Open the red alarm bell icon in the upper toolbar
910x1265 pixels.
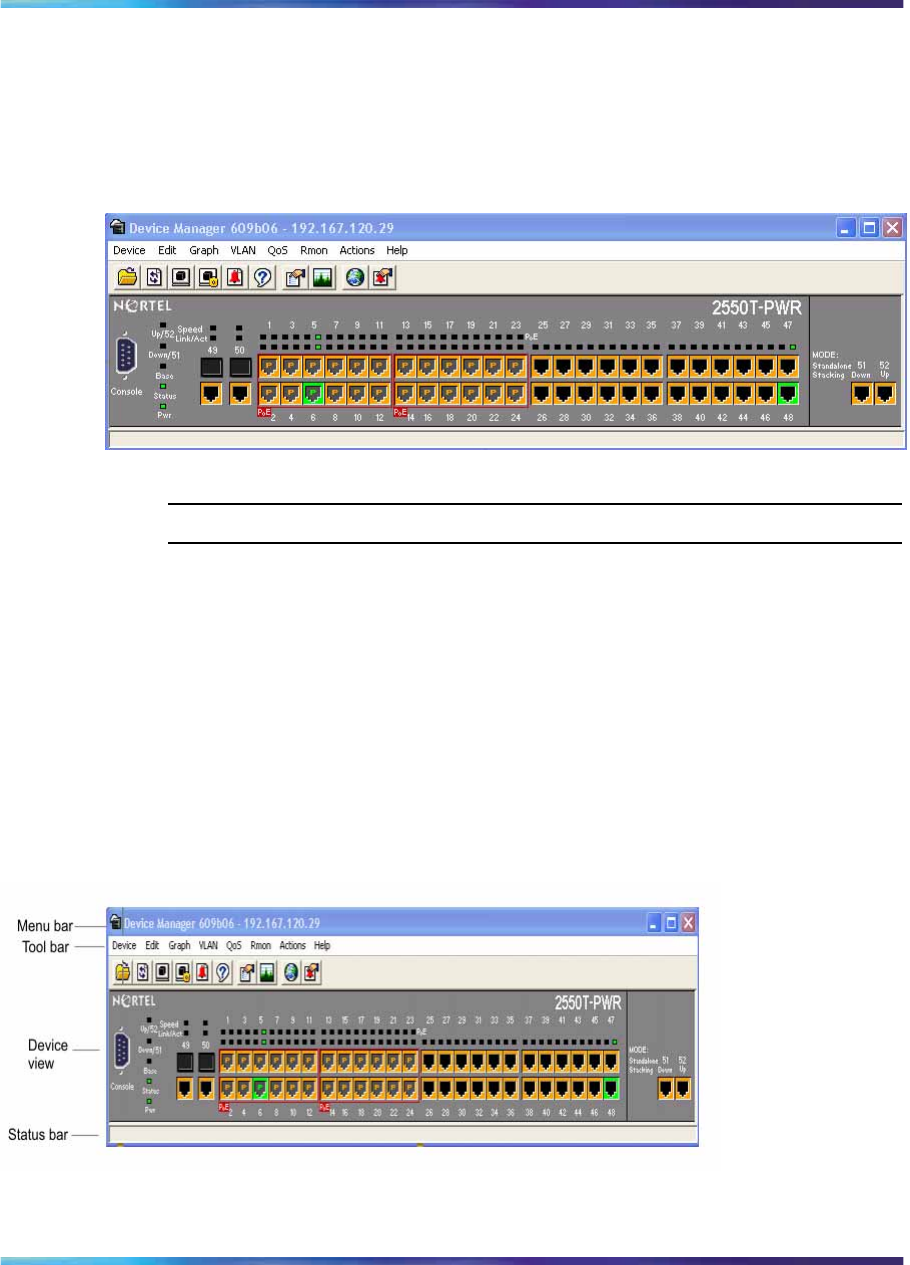[x=234, y=279]
